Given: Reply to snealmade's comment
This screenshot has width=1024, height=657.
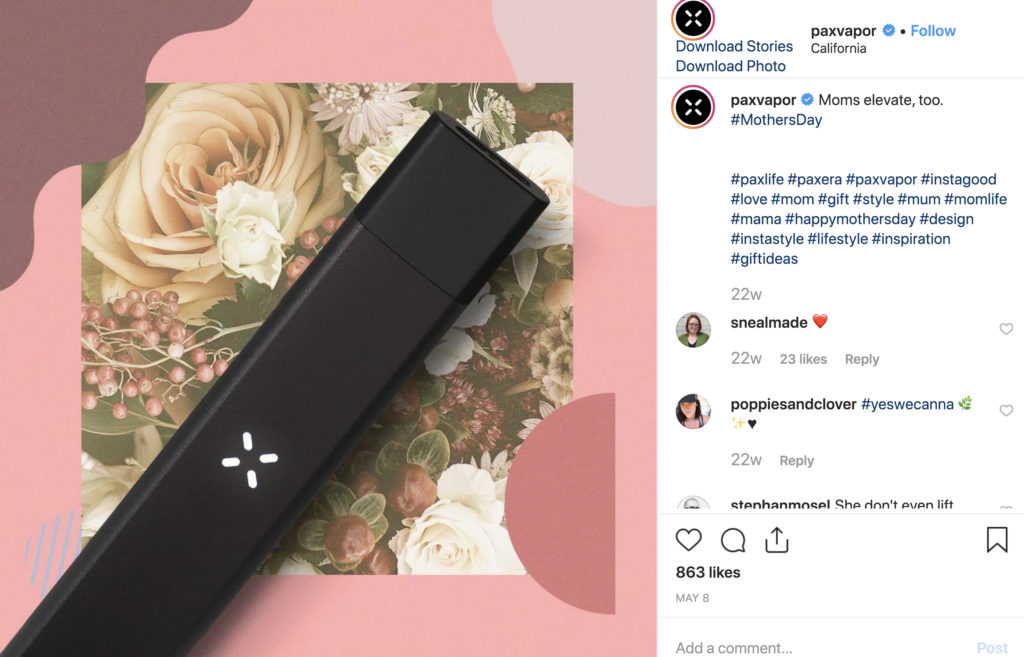Looking at the screenshot, I should pos(861,359).
